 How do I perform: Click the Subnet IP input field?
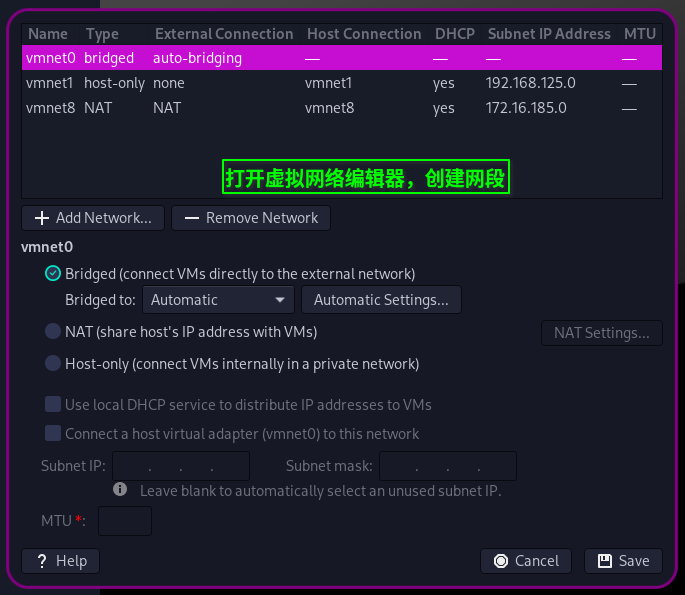(181, 466)
